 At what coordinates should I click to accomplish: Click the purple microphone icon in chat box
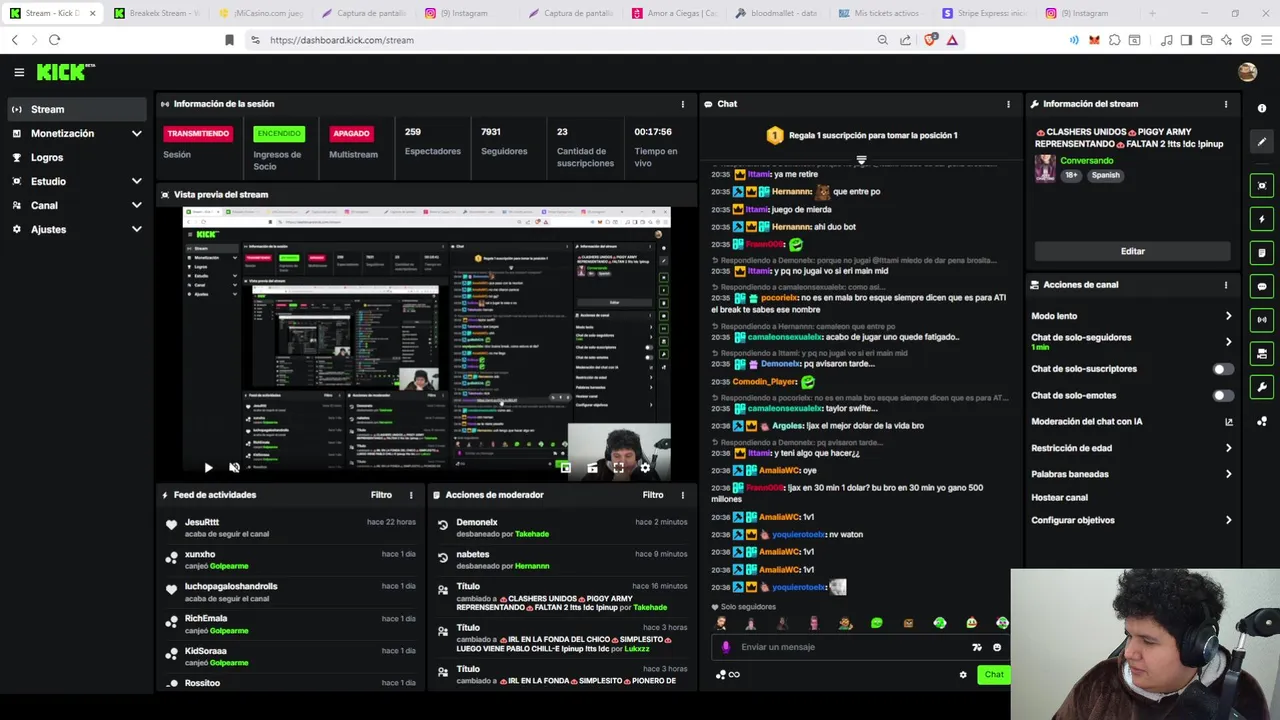pyautogui.click(x=726, y=647)
